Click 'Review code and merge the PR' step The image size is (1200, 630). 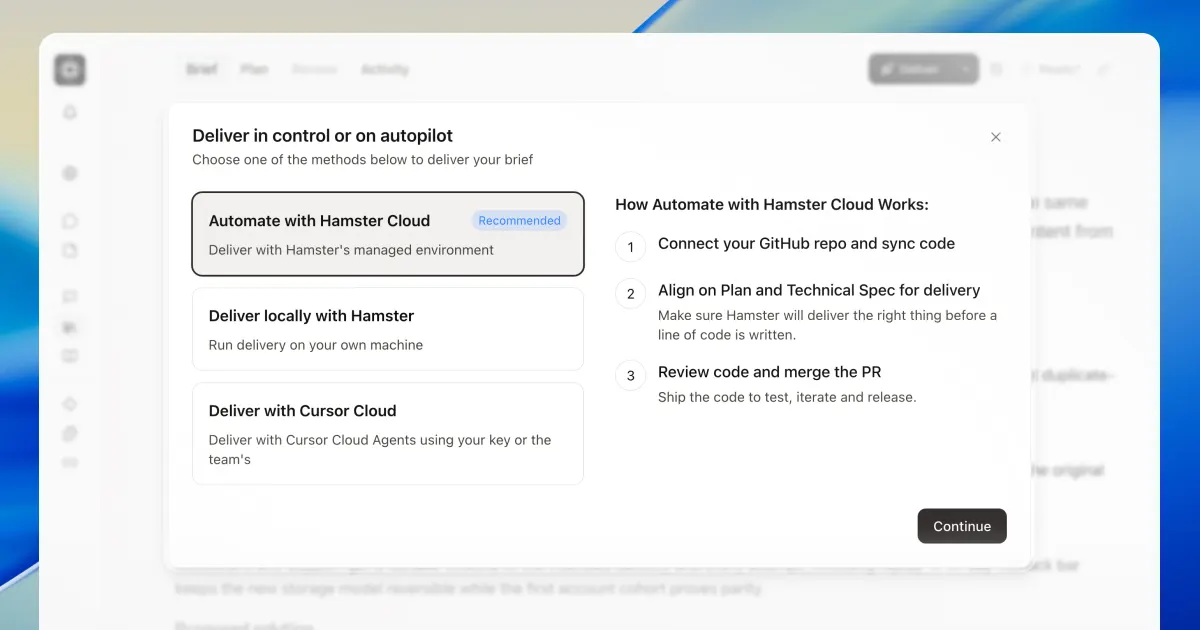[x=769, y=372]
